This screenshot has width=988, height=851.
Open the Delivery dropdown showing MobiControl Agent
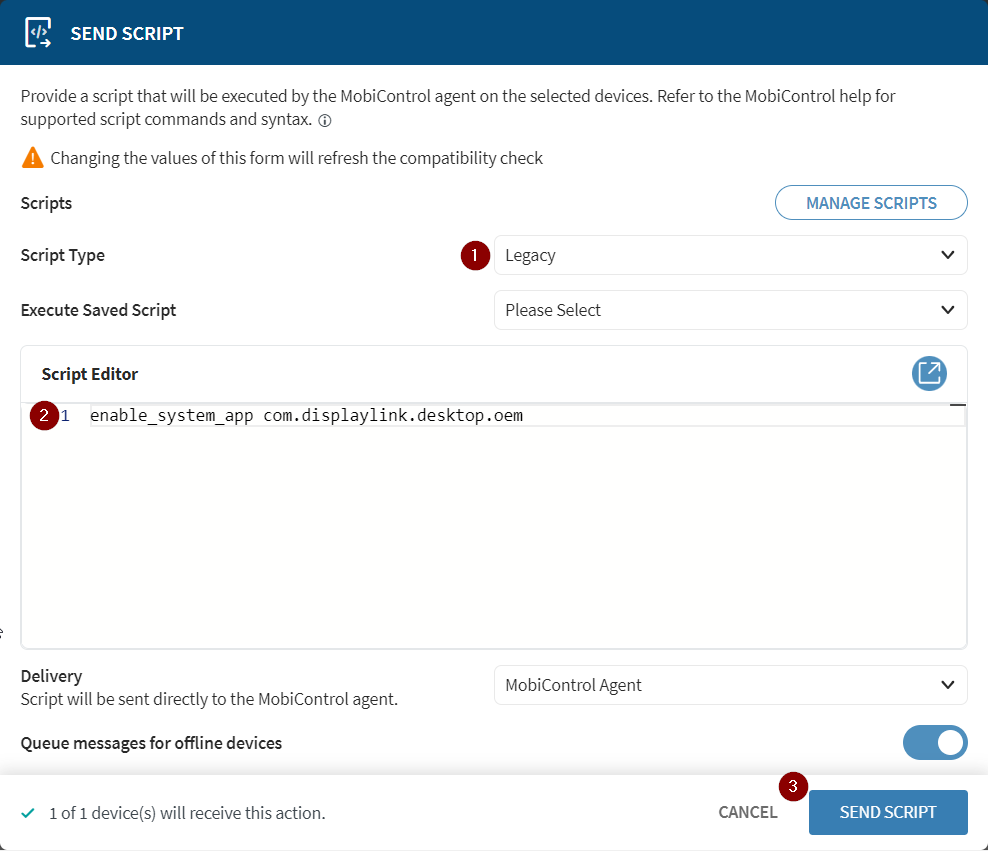click(x=730, y=685)
